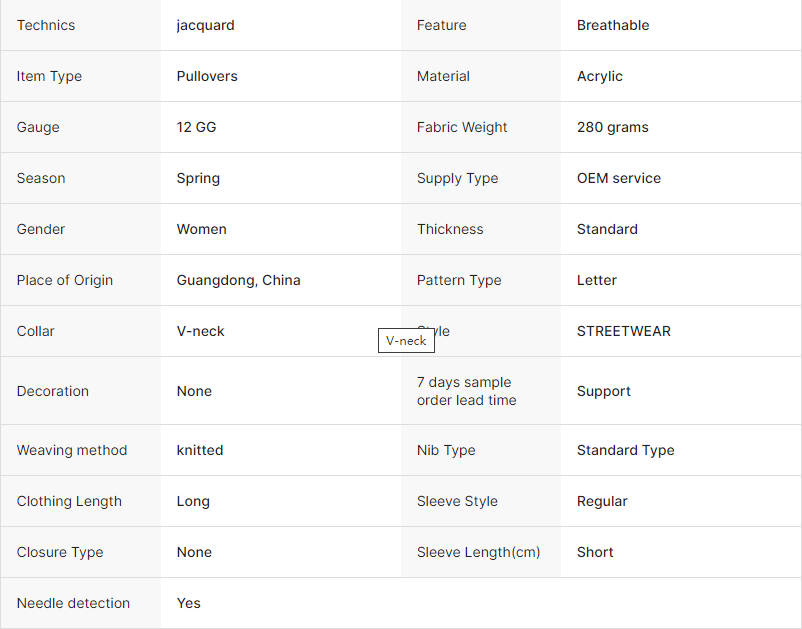Screen dimensions: 802x629
Task: Click the V-neck tooltip box
Action: pyautogui.click(x=406, y=341)
